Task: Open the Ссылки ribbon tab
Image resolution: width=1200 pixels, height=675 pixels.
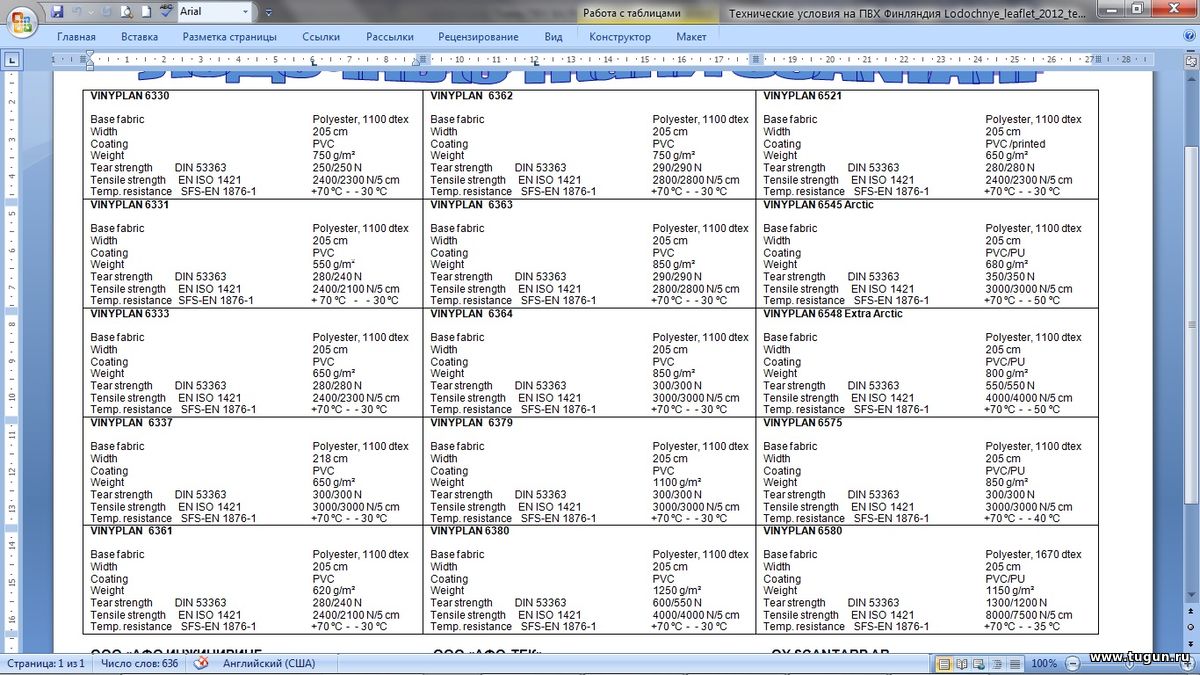Action: (321, 37)
